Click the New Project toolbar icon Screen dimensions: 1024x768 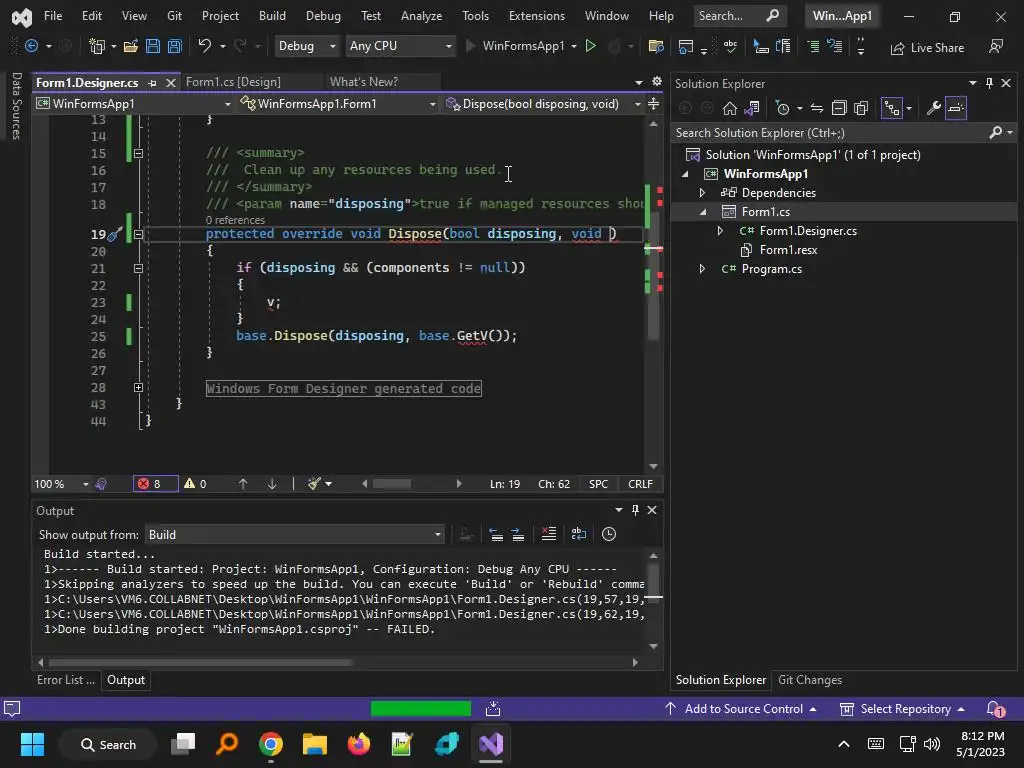[x=97, y=46]
